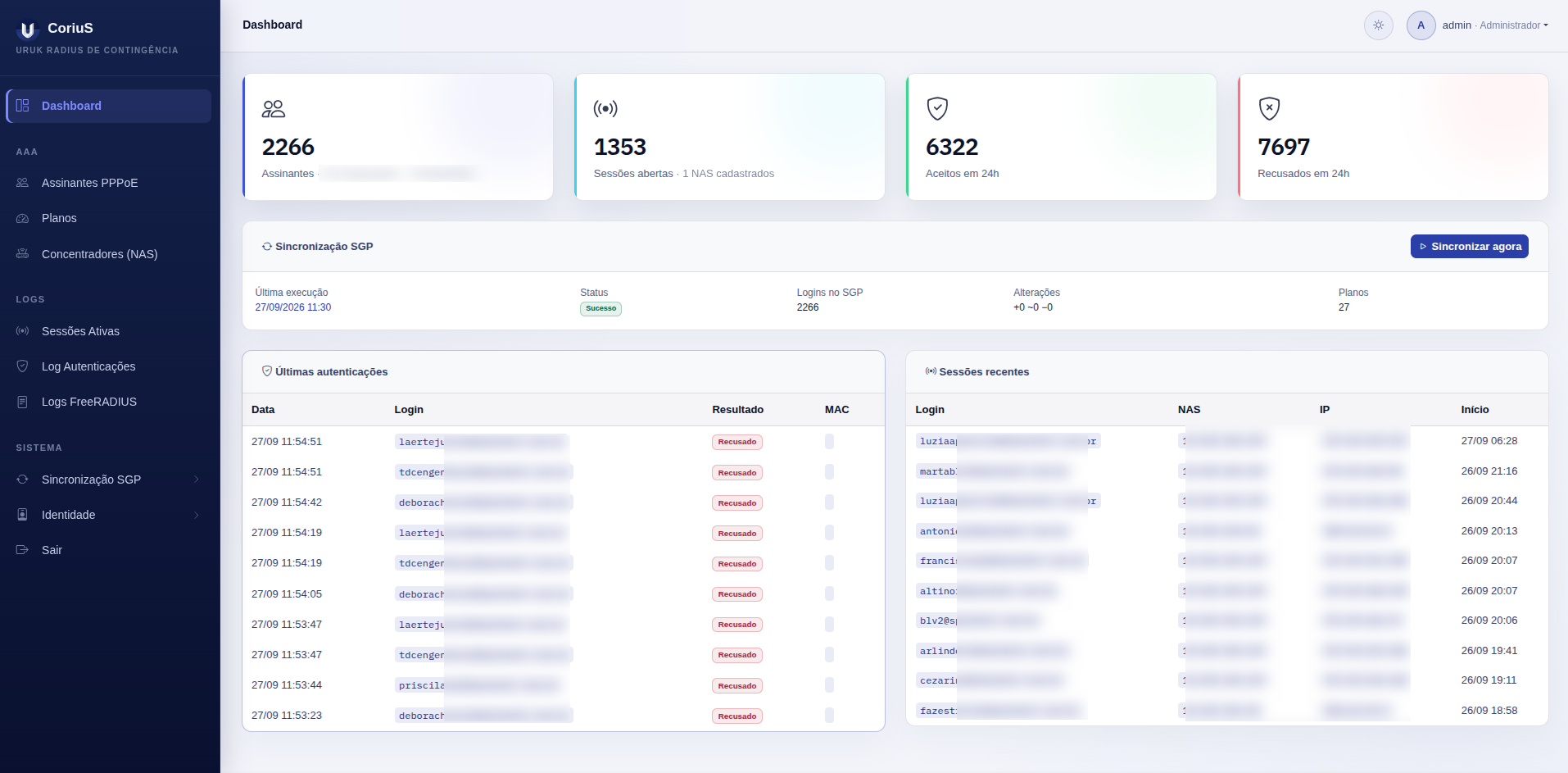Image resolution: width=1568 pixels, height=773 pixels.
Task: Click the Sessões Ativas broadcast icon
Action: pos(23,331)
